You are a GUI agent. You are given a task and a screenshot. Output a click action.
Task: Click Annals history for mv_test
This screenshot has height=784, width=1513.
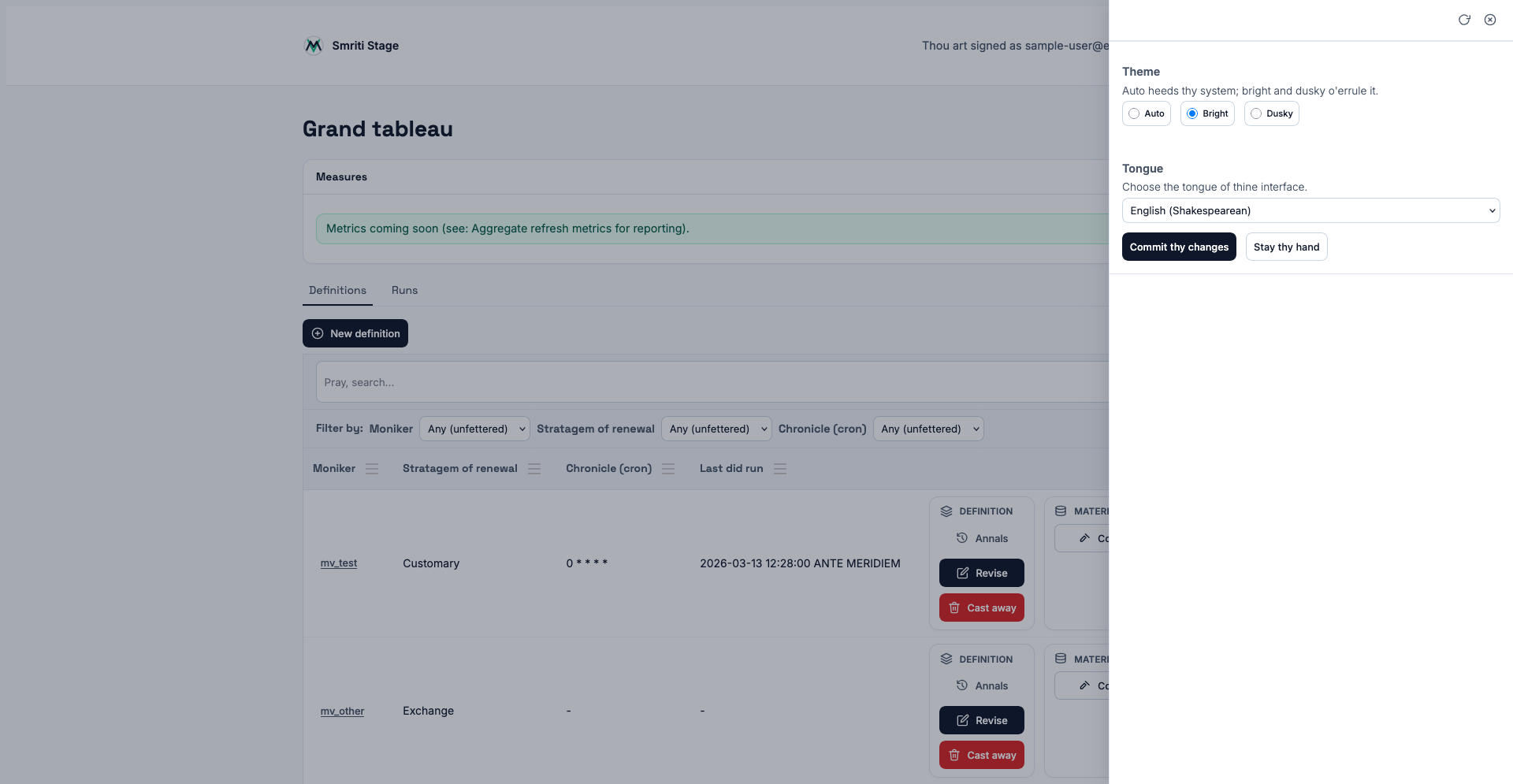coord(982,538)
